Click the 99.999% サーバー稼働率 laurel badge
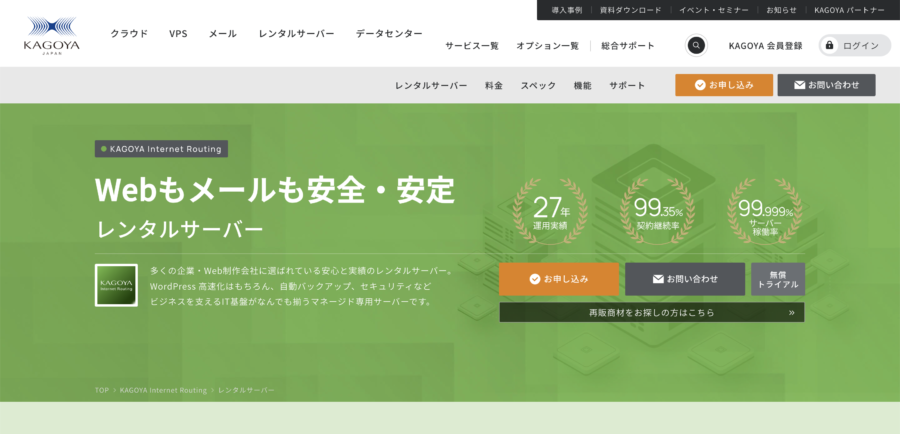 765,211
